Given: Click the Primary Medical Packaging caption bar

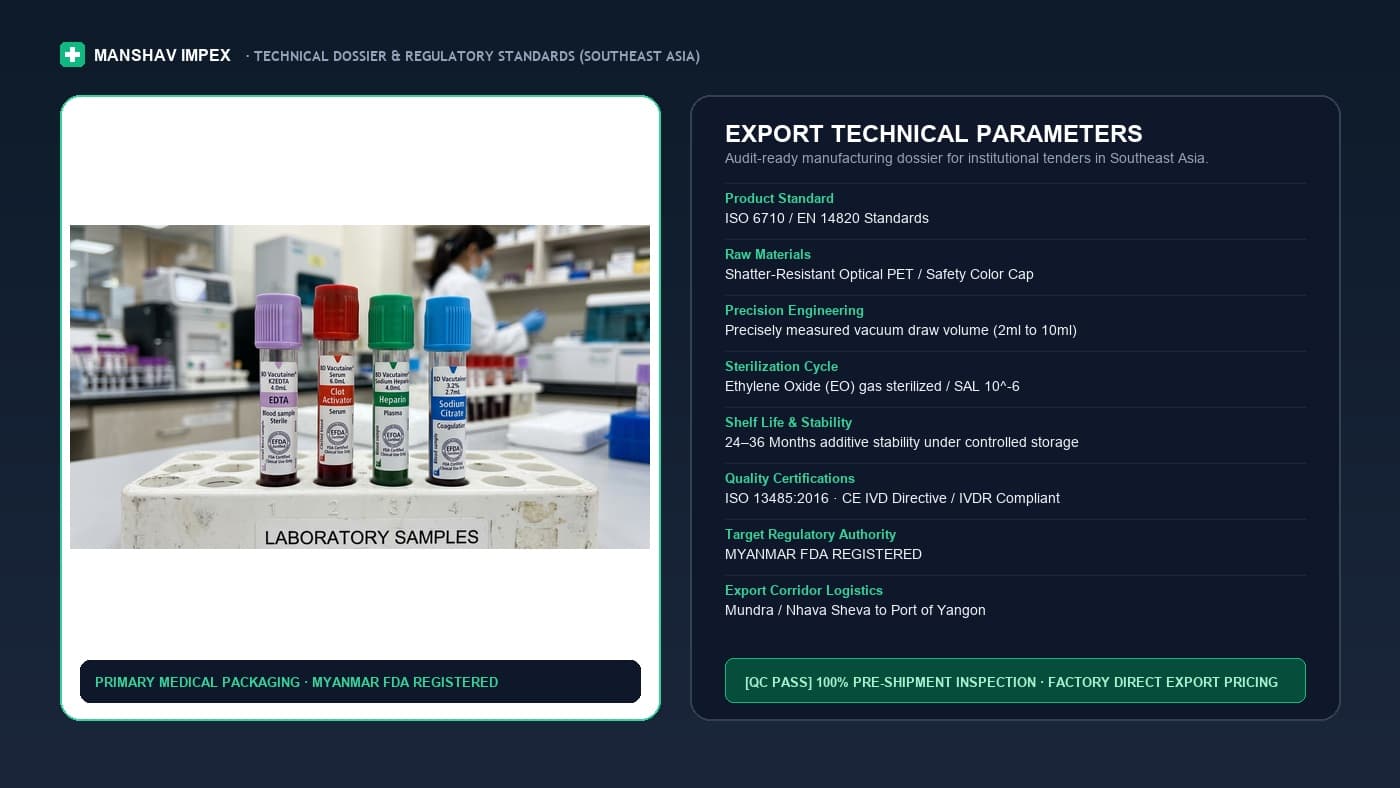Looking at the screenshot, I should pyautogui.click(x=360, y=682).
